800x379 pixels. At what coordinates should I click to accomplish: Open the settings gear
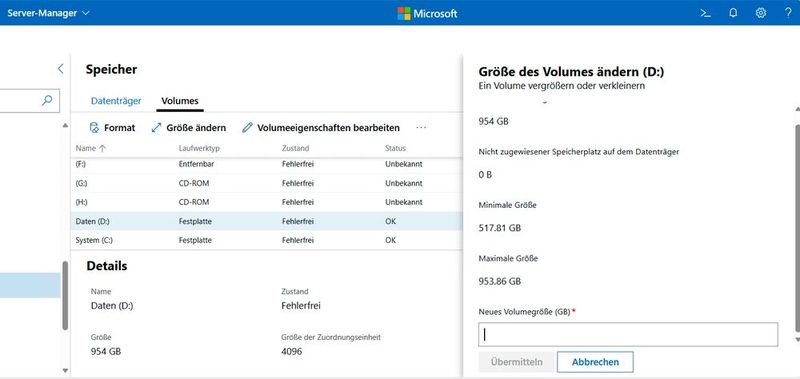[x=761, y=13]
